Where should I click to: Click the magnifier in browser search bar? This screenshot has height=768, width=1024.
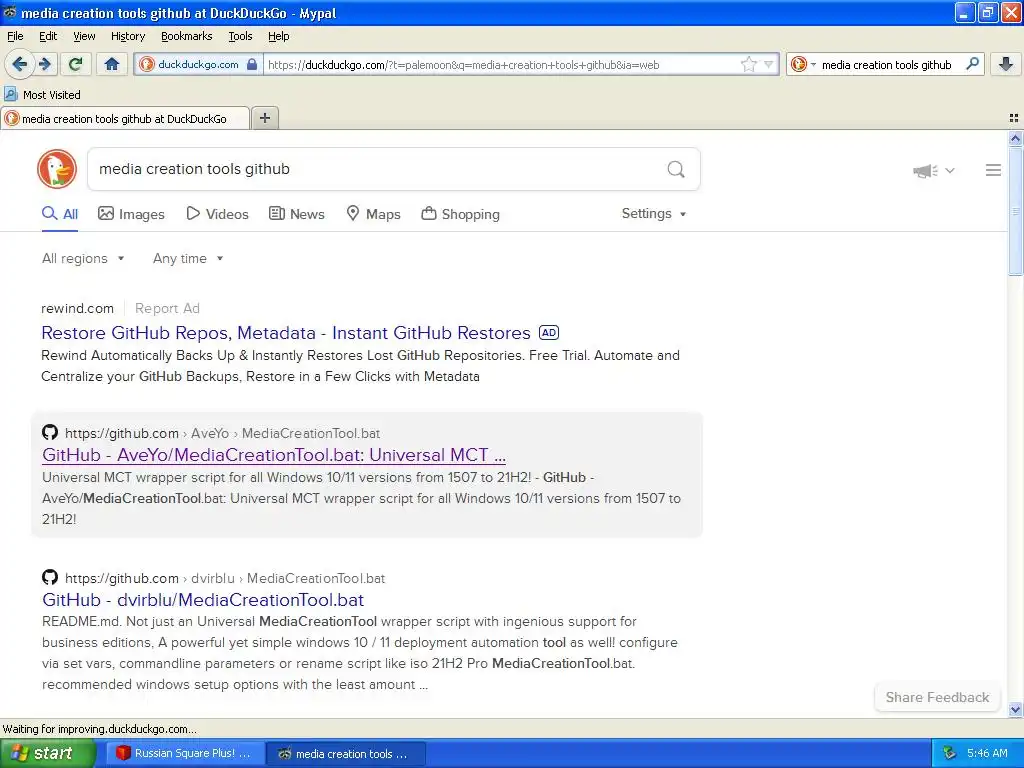click(972, 64)
